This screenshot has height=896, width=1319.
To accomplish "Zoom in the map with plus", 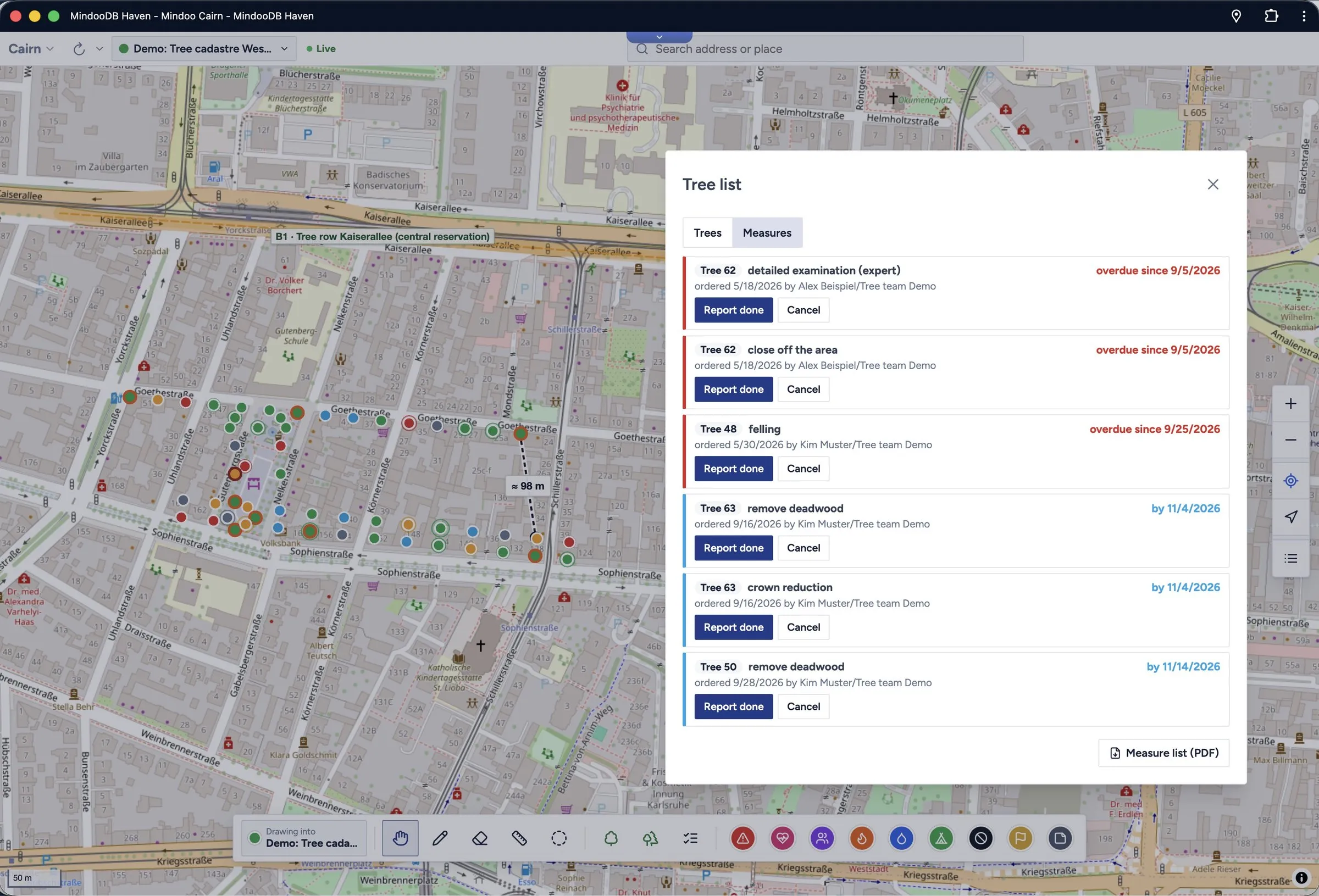I will tap(1290, 403).
